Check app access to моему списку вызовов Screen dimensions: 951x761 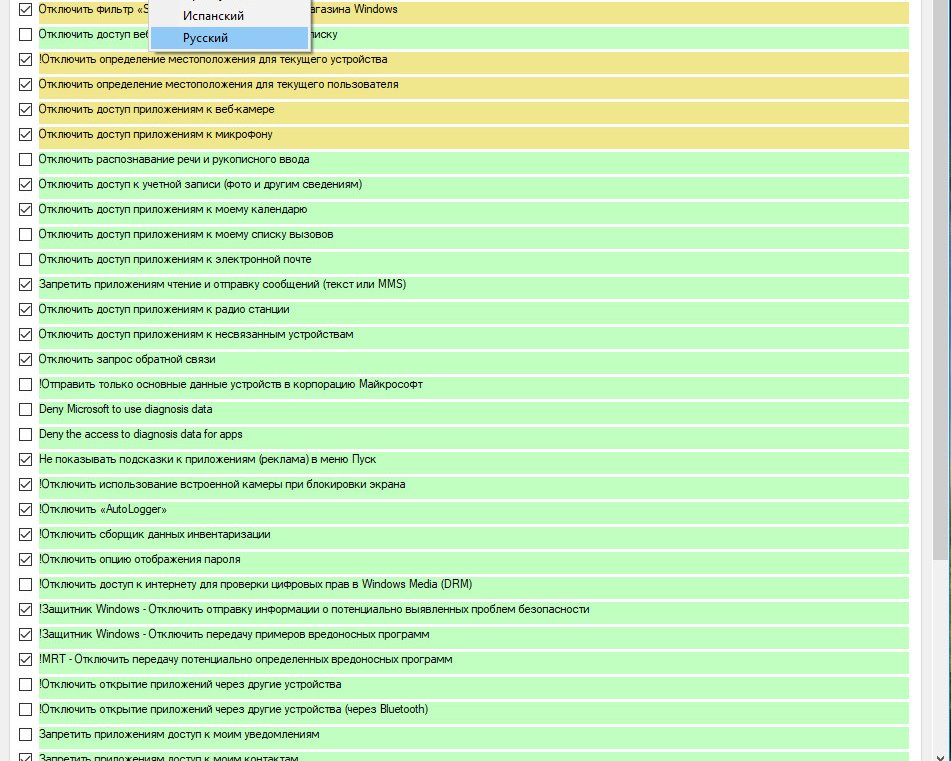(x=25, y=234)
